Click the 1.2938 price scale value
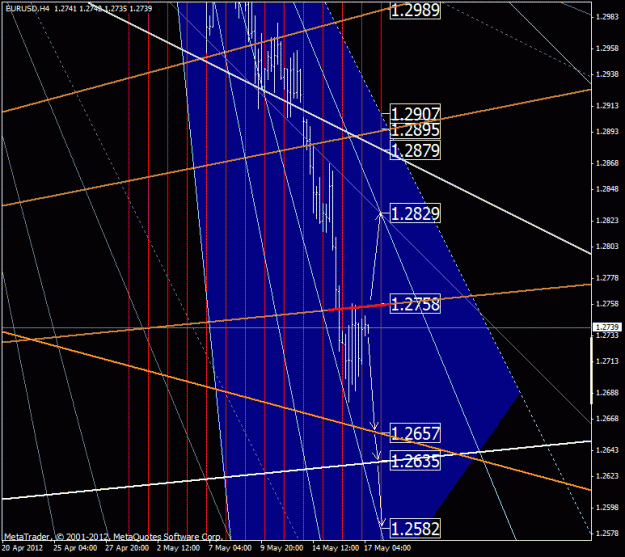625x557 pixels. click(x=607, y=74)
